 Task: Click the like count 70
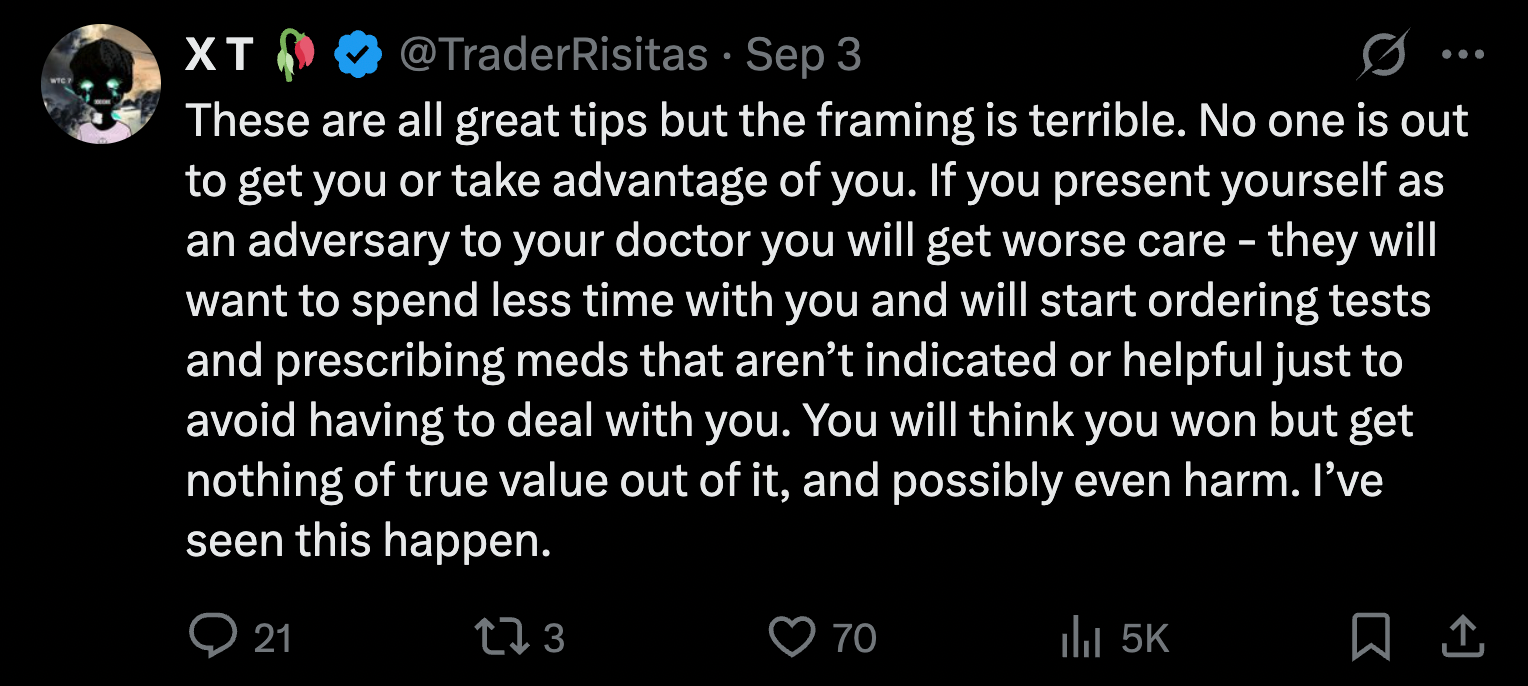coord(854,638)
